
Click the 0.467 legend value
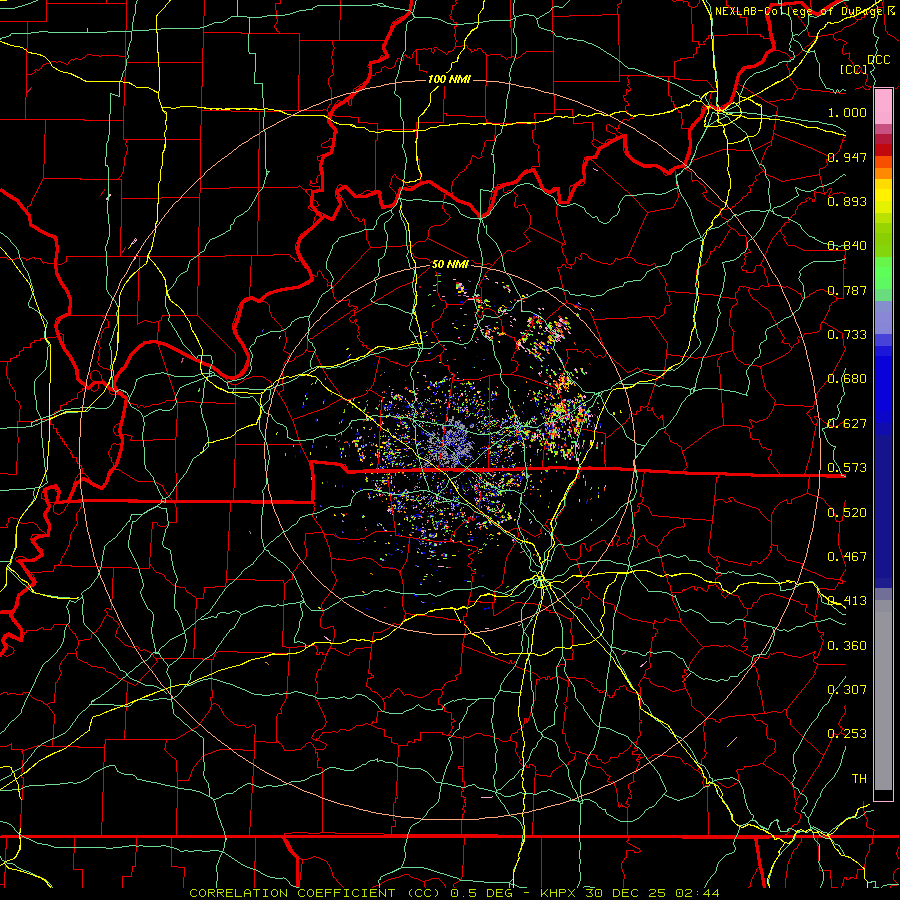tap(847, 557)
